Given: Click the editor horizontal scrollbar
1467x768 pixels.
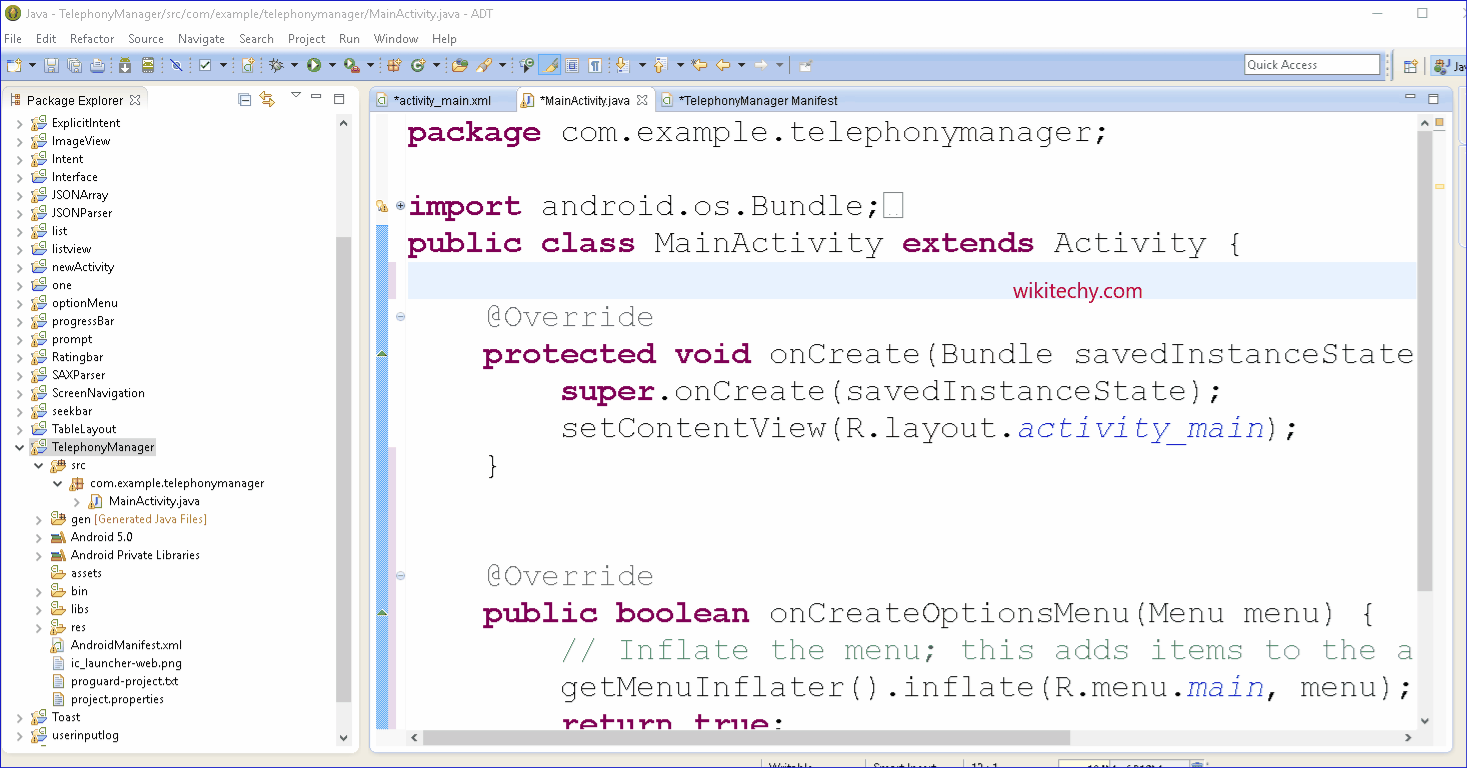Looking at the screenshot, I should 744,737.
